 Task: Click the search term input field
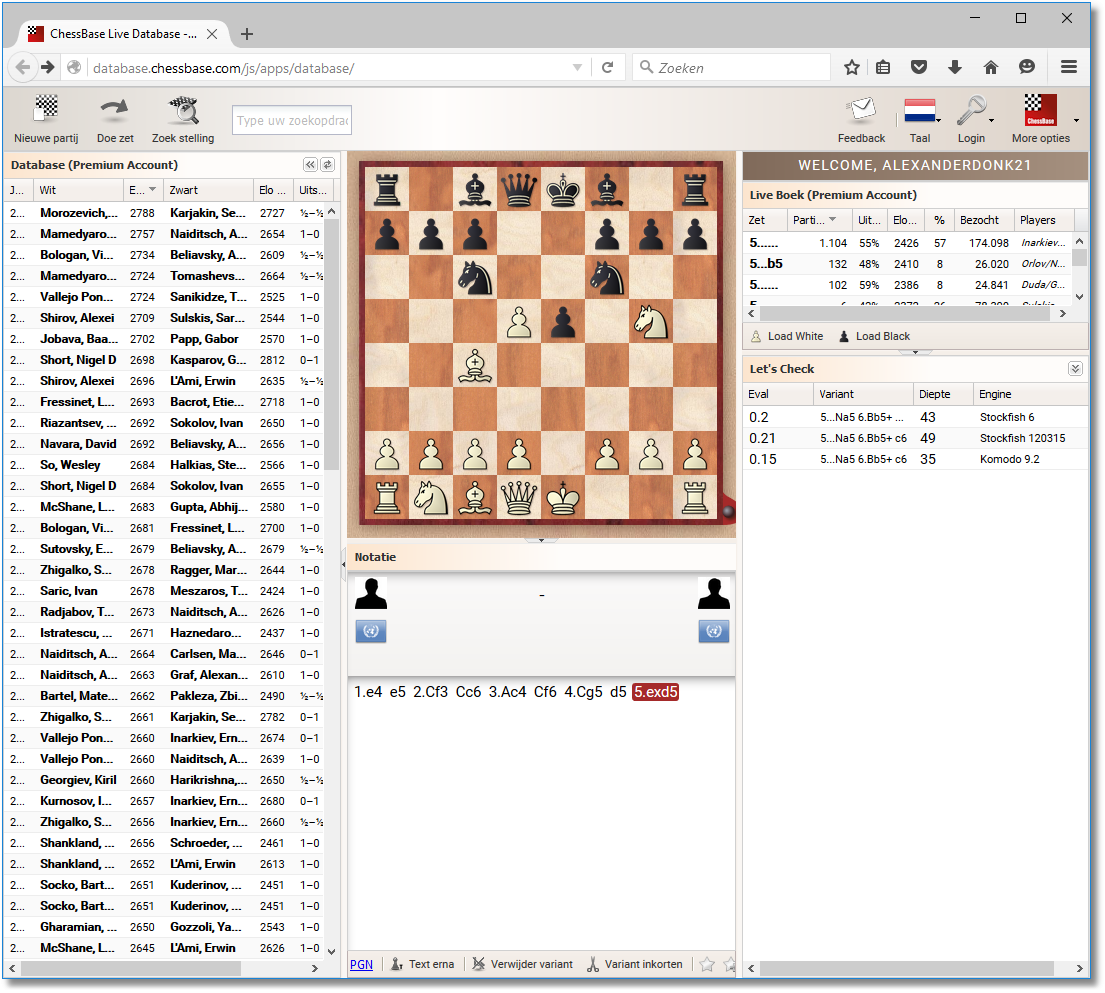(x=291, y=120)
